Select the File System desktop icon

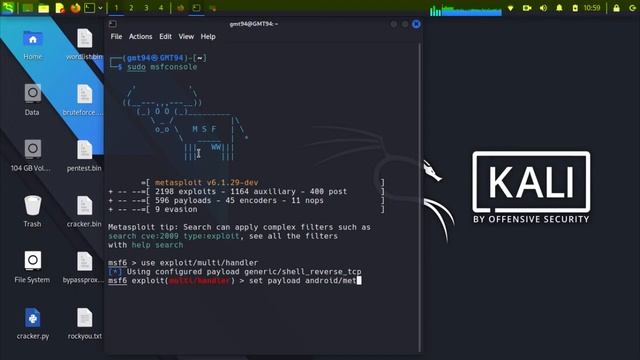32,267
